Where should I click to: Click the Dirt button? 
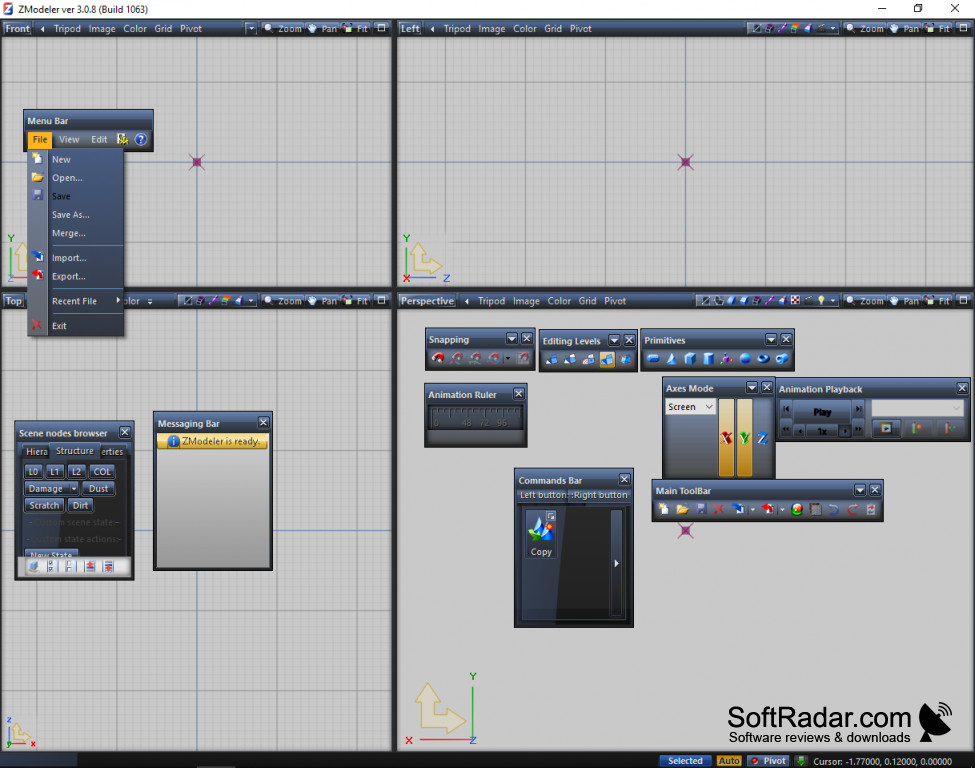click(80, 506)
